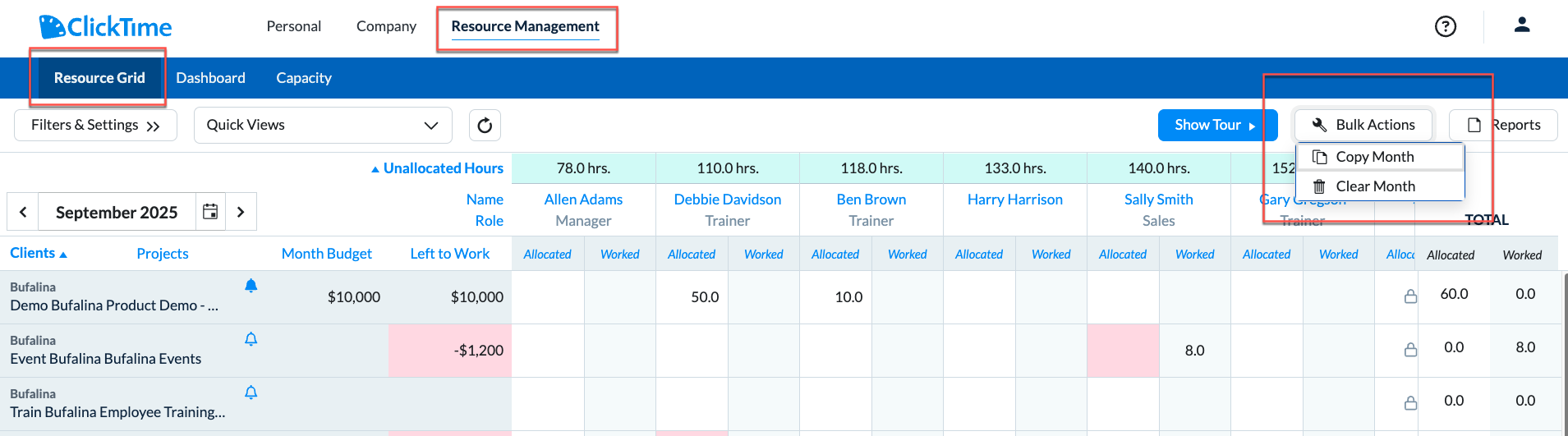This screenshot has width=1568, height=436.
Task: Sort by Clients column header
Action: (38, 253)
